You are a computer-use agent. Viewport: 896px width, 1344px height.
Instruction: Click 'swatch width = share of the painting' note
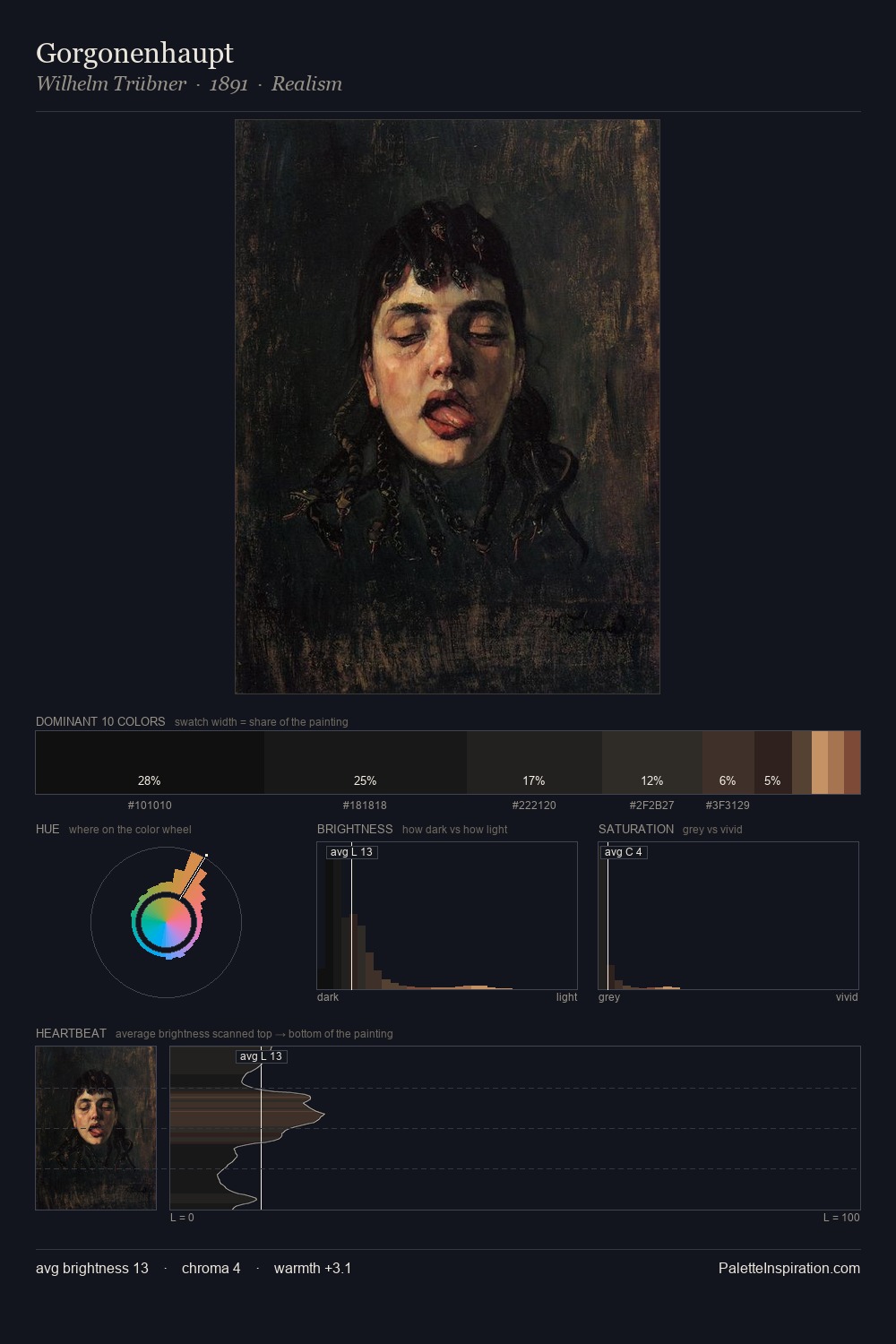pos(261,722)
